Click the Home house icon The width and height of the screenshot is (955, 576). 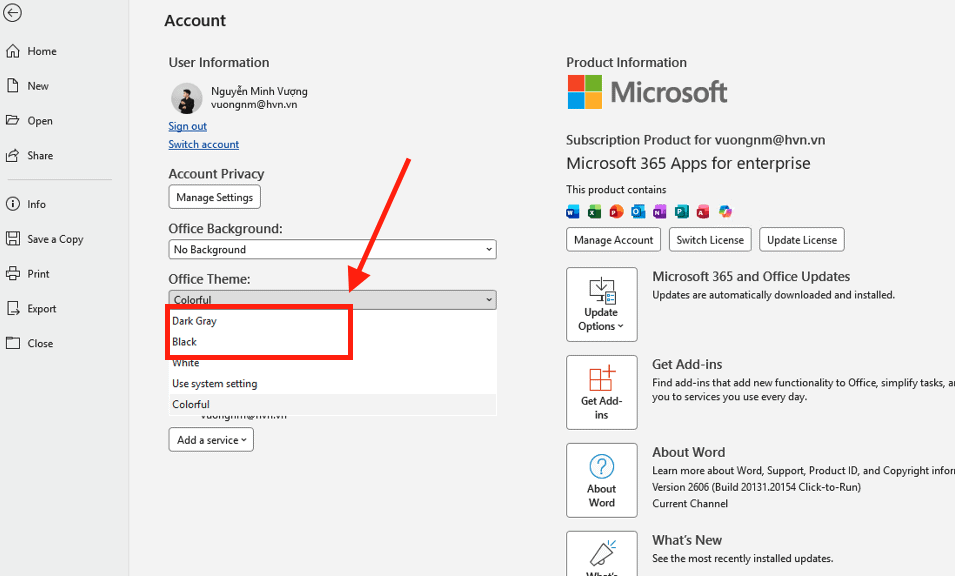13,51
